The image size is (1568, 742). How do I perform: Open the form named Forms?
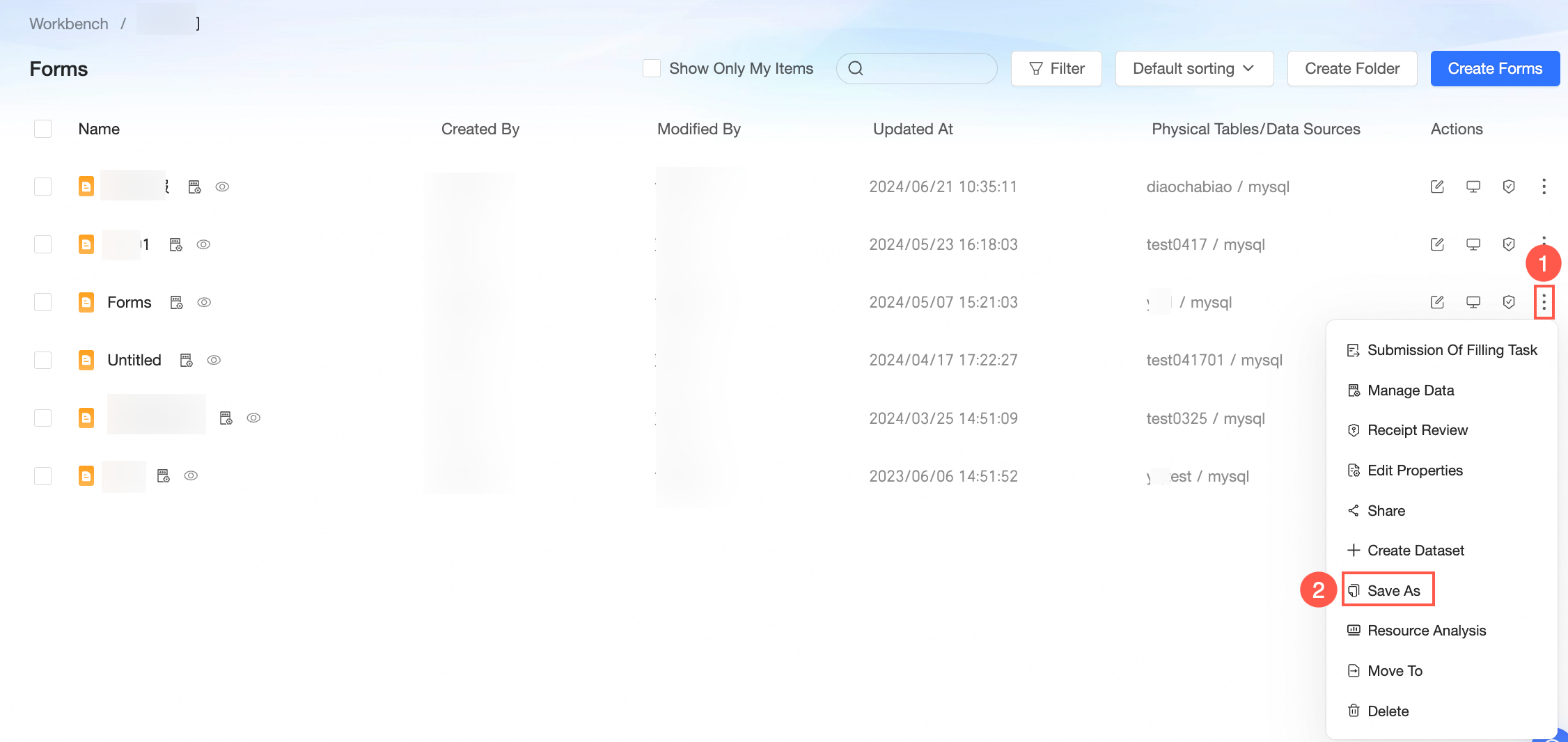click(x=130, y=302)
